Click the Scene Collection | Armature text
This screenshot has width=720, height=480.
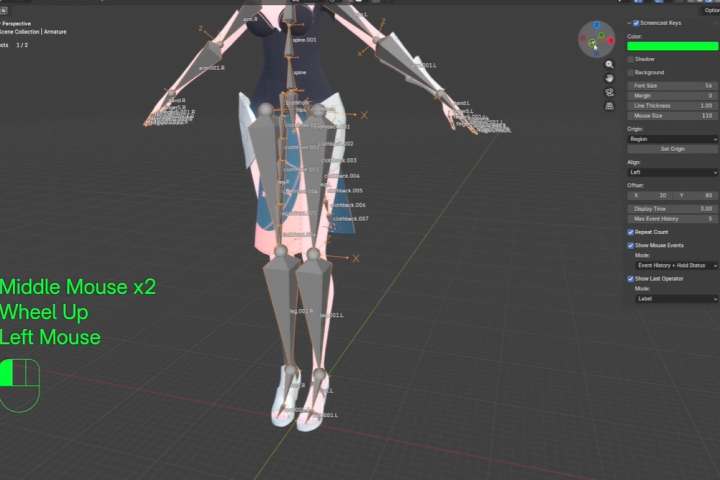coord(33,32)
